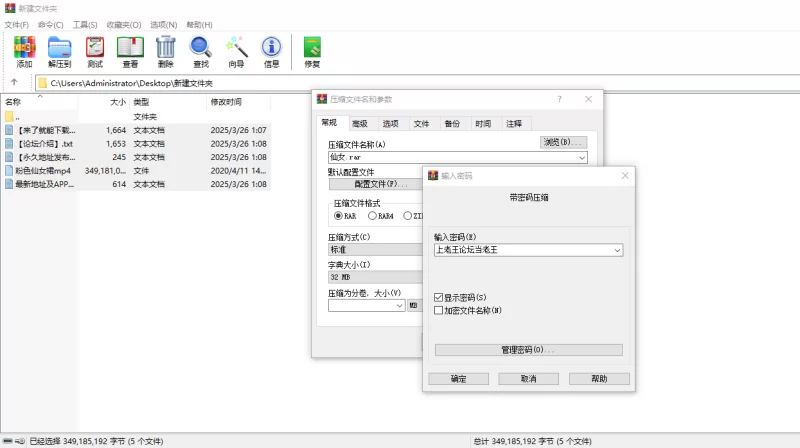Open the 选项(N) menu
800x448 pixels.
click(163, 24)
